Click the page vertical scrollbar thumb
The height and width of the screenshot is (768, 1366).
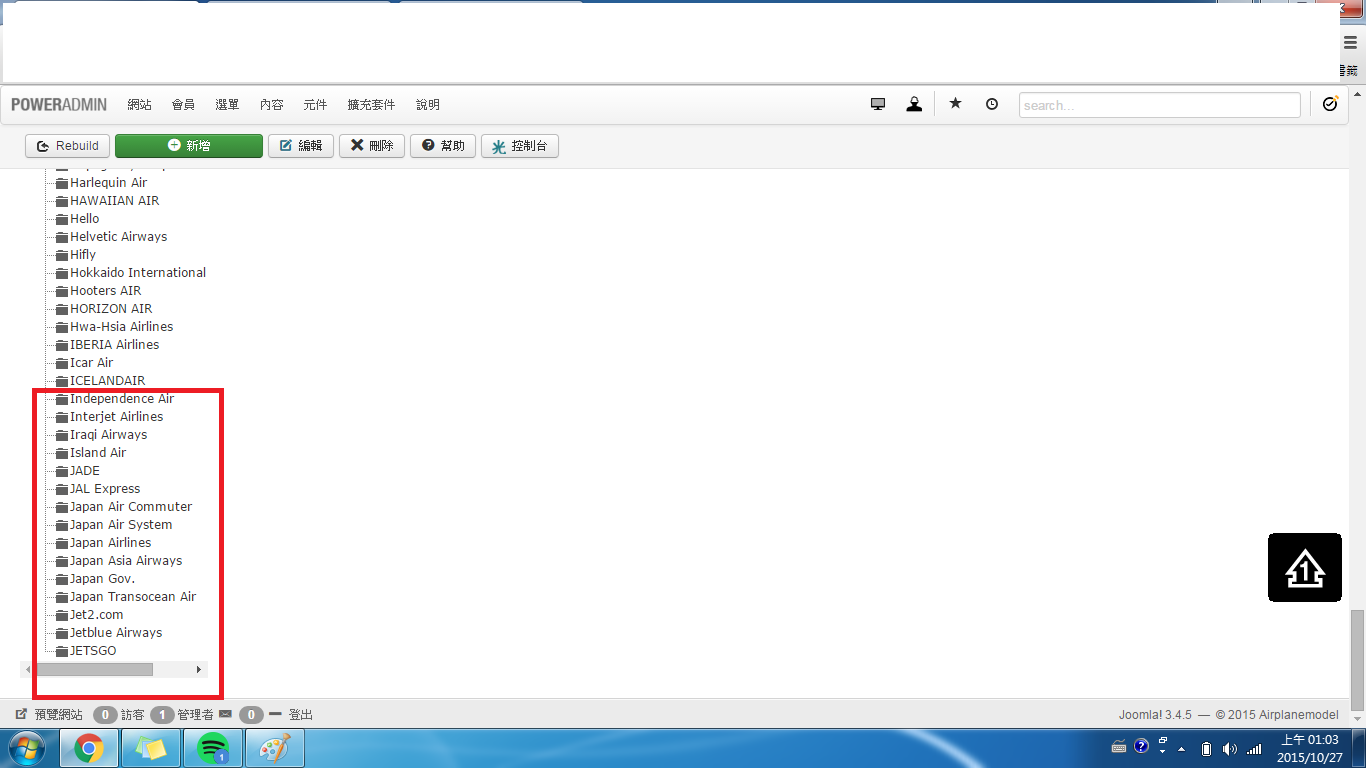pos(1357,660)
